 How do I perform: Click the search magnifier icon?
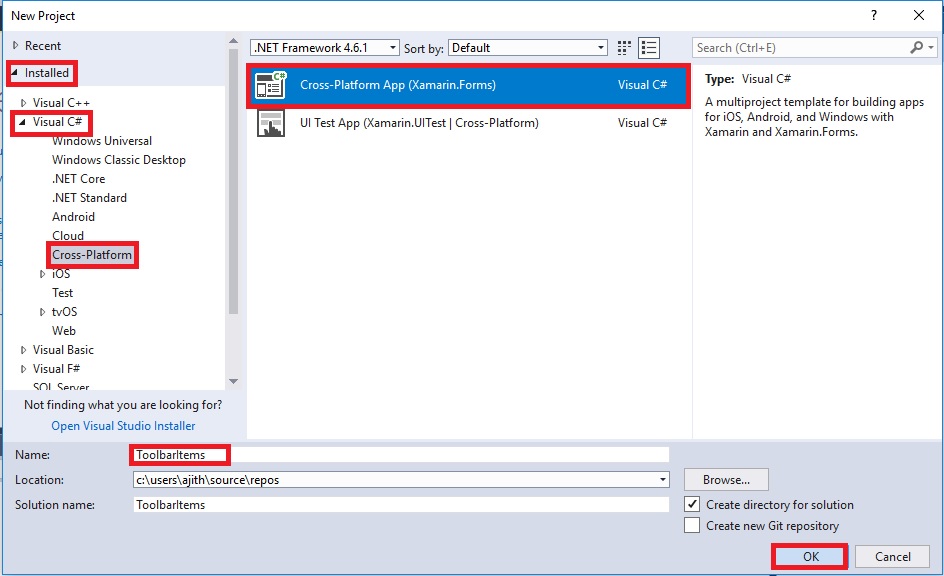tap(916, 48)
